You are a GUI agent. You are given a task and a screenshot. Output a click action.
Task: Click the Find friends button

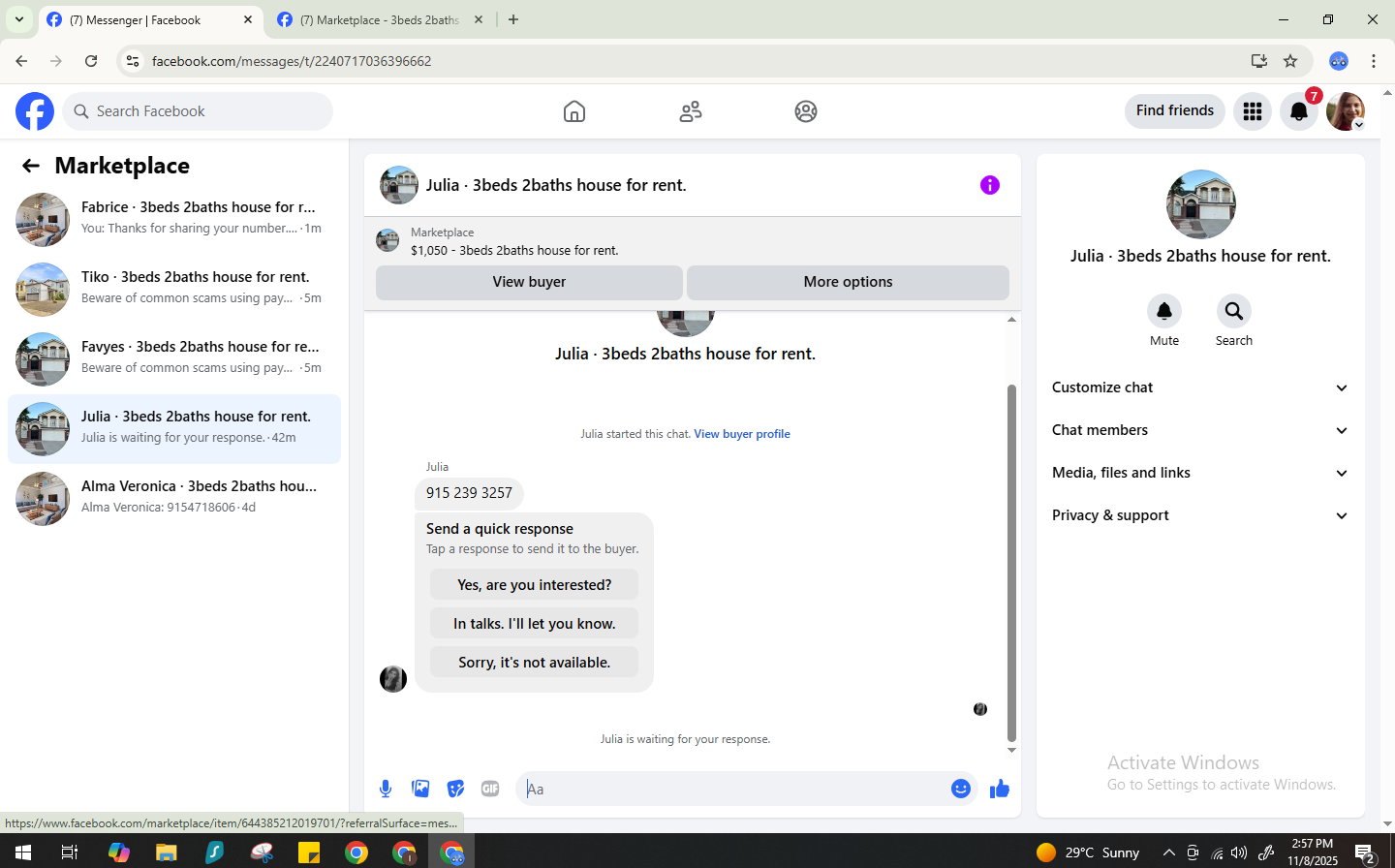(1175, 110)
